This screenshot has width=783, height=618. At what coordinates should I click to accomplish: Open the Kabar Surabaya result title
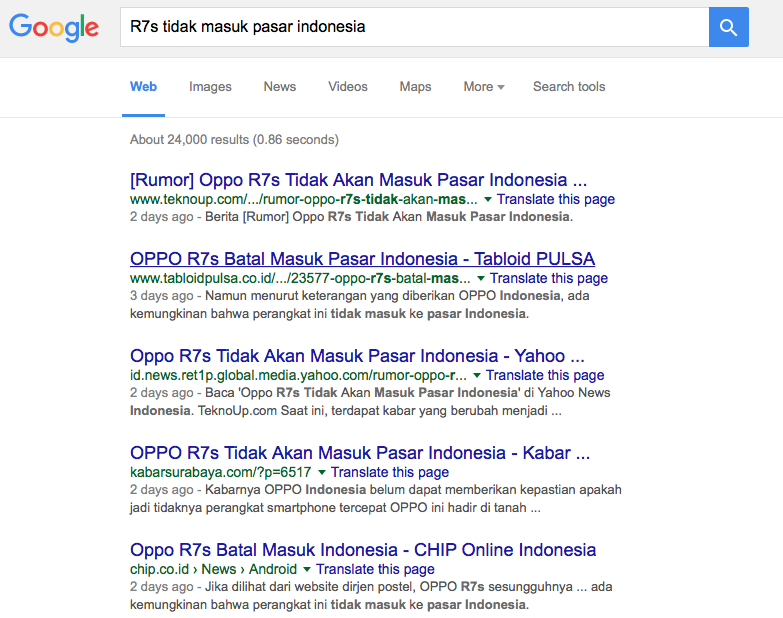(360, 452)
